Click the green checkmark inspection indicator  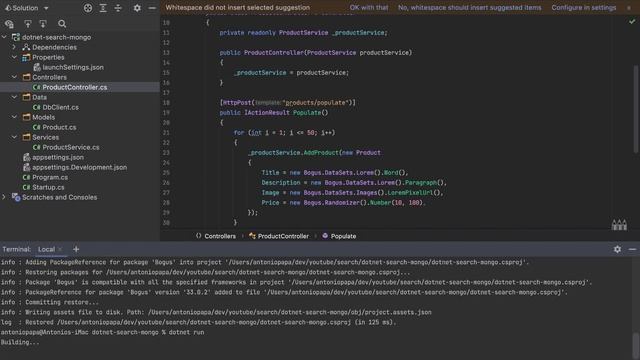[632, 22]
